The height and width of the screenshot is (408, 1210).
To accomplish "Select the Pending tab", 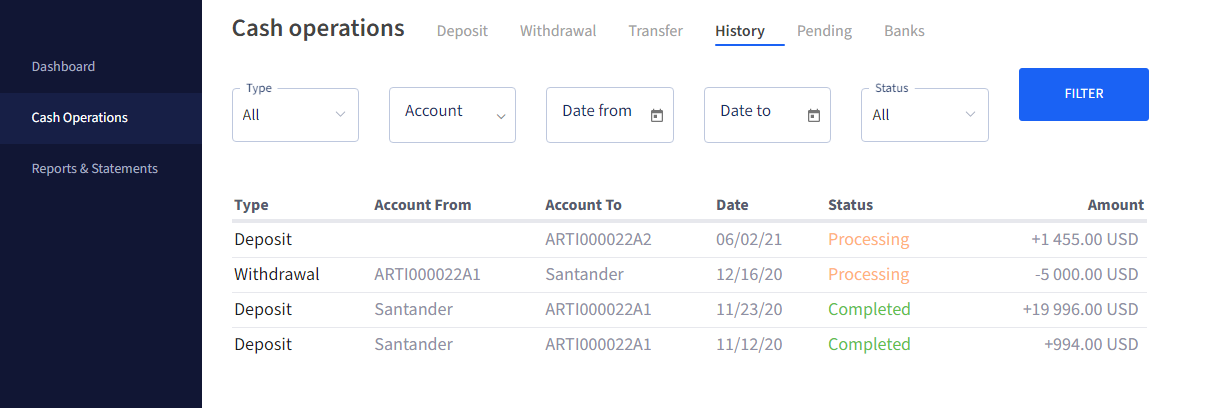I will coord(824,31).
